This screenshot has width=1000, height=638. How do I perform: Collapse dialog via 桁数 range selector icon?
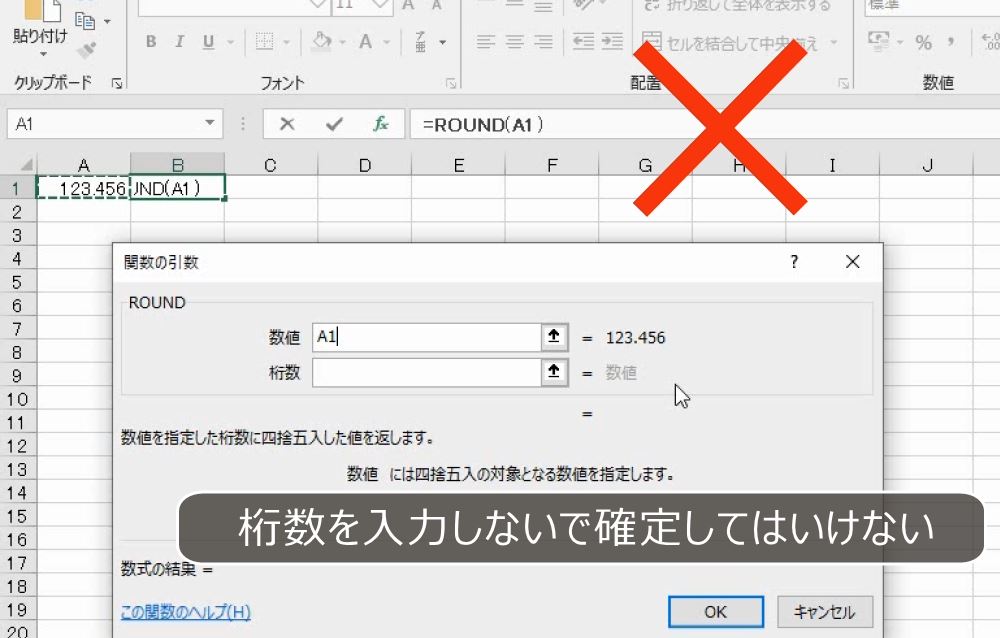pos(554,373)
